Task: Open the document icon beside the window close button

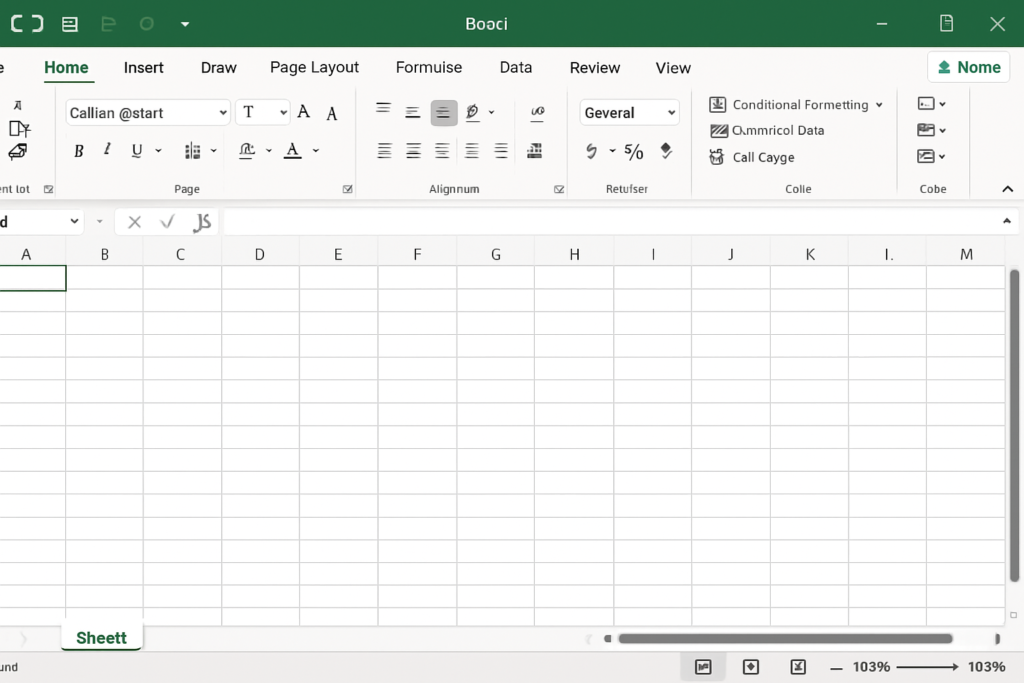Action: pyautogui.click(x=946, y=24)
